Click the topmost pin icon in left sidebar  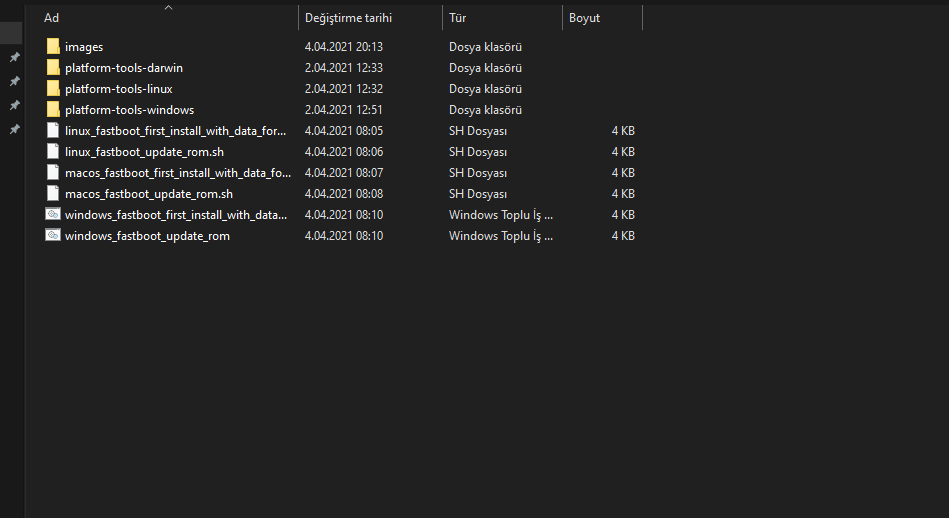[x=15, y=57]
